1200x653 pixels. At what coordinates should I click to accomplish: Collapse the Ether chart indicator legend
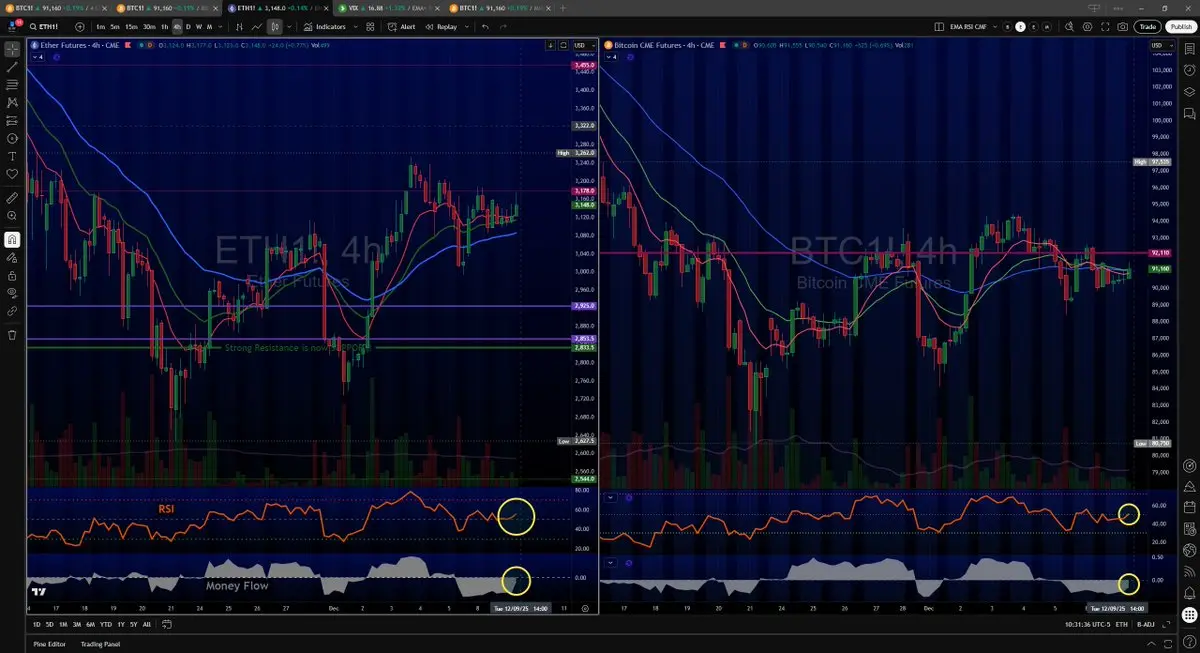click(x=38, y=57)
